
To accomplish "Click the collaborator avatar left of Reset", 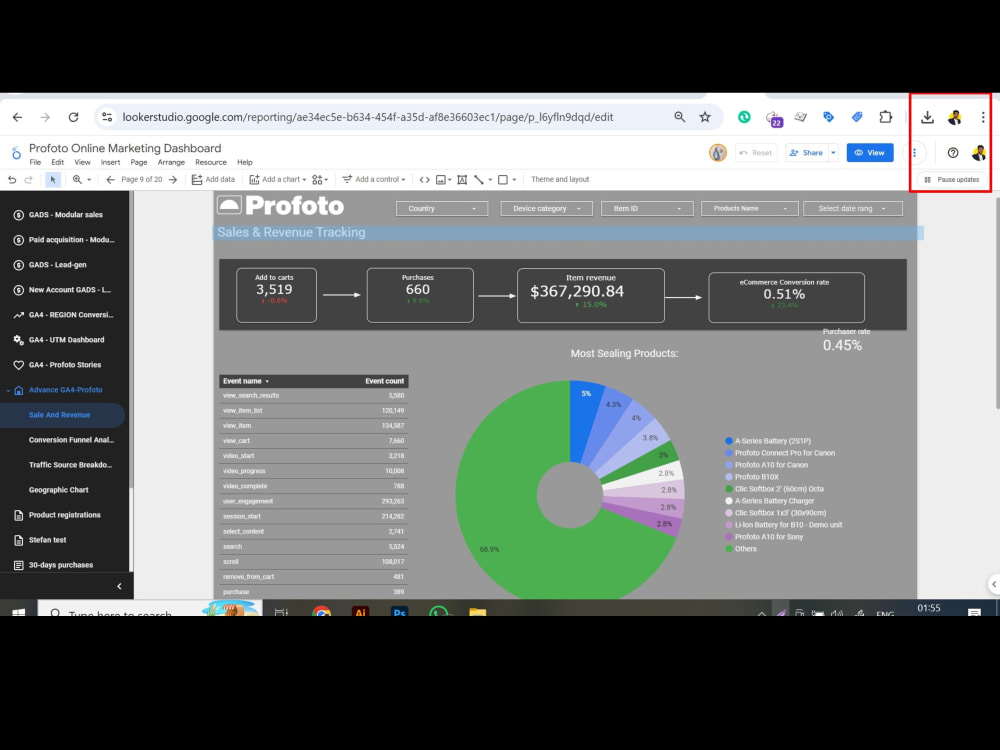I will 717,153.
